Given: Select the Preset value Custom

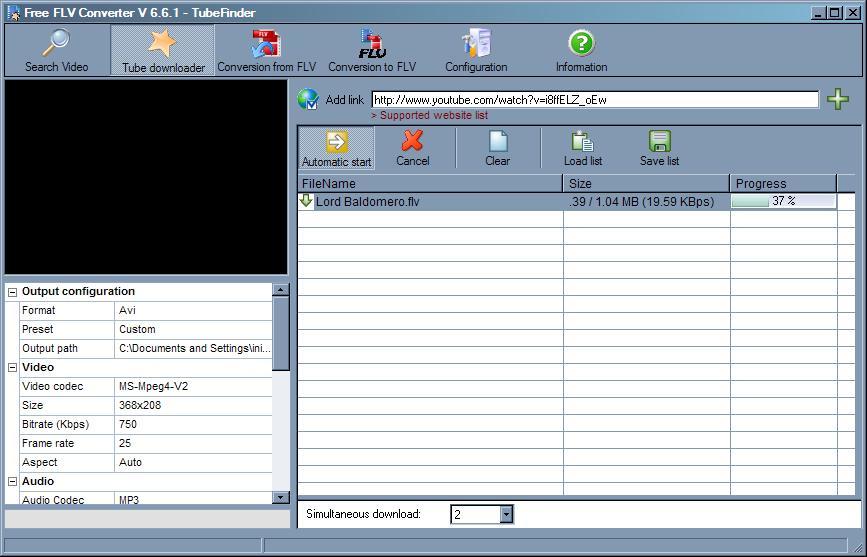Looking at the screenshot, I should pyautogui.click(x=193, y=329).
